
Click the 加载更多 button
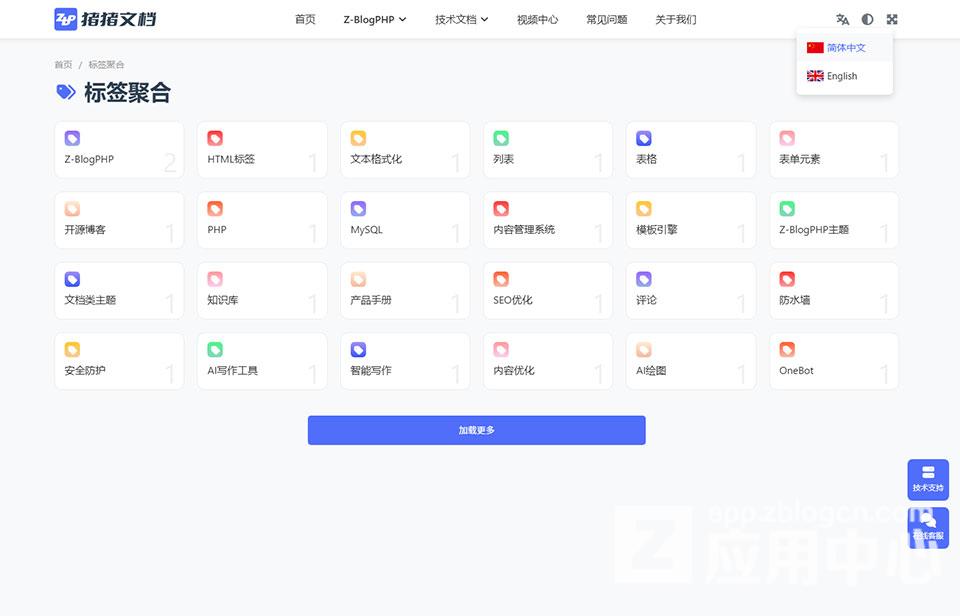click(477, 430)
